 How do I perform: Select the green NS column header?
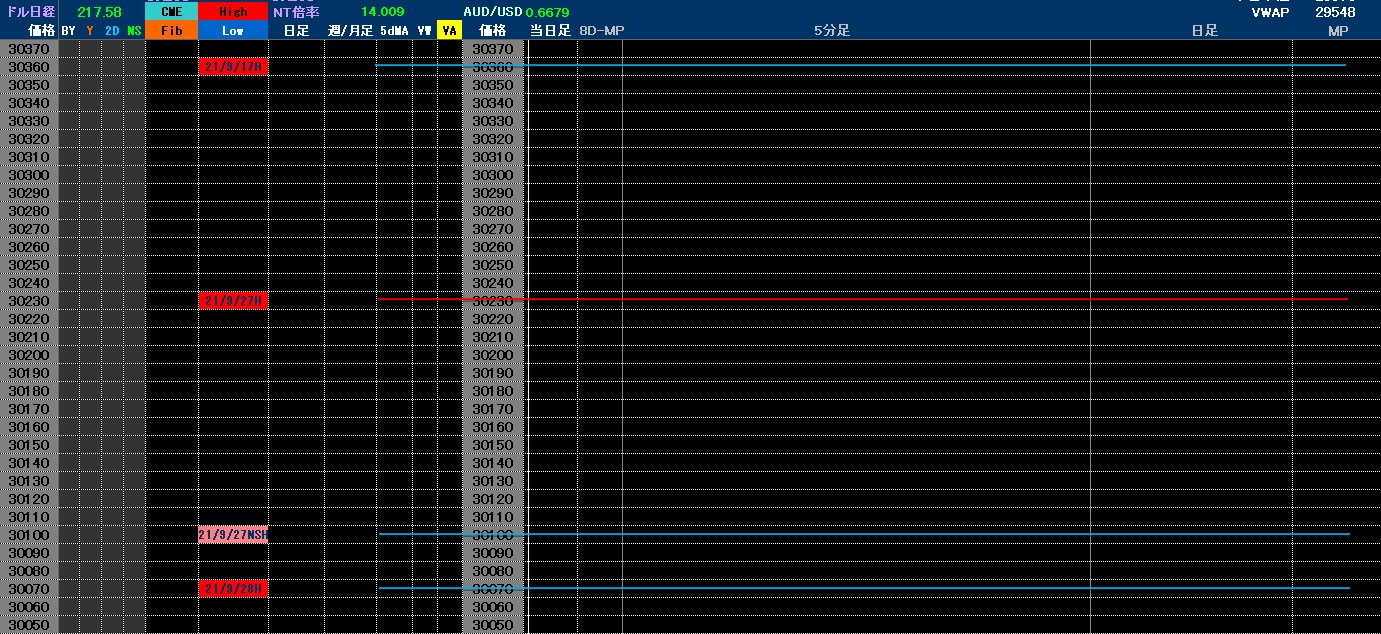pyautogui.click(x=134, y=31)
